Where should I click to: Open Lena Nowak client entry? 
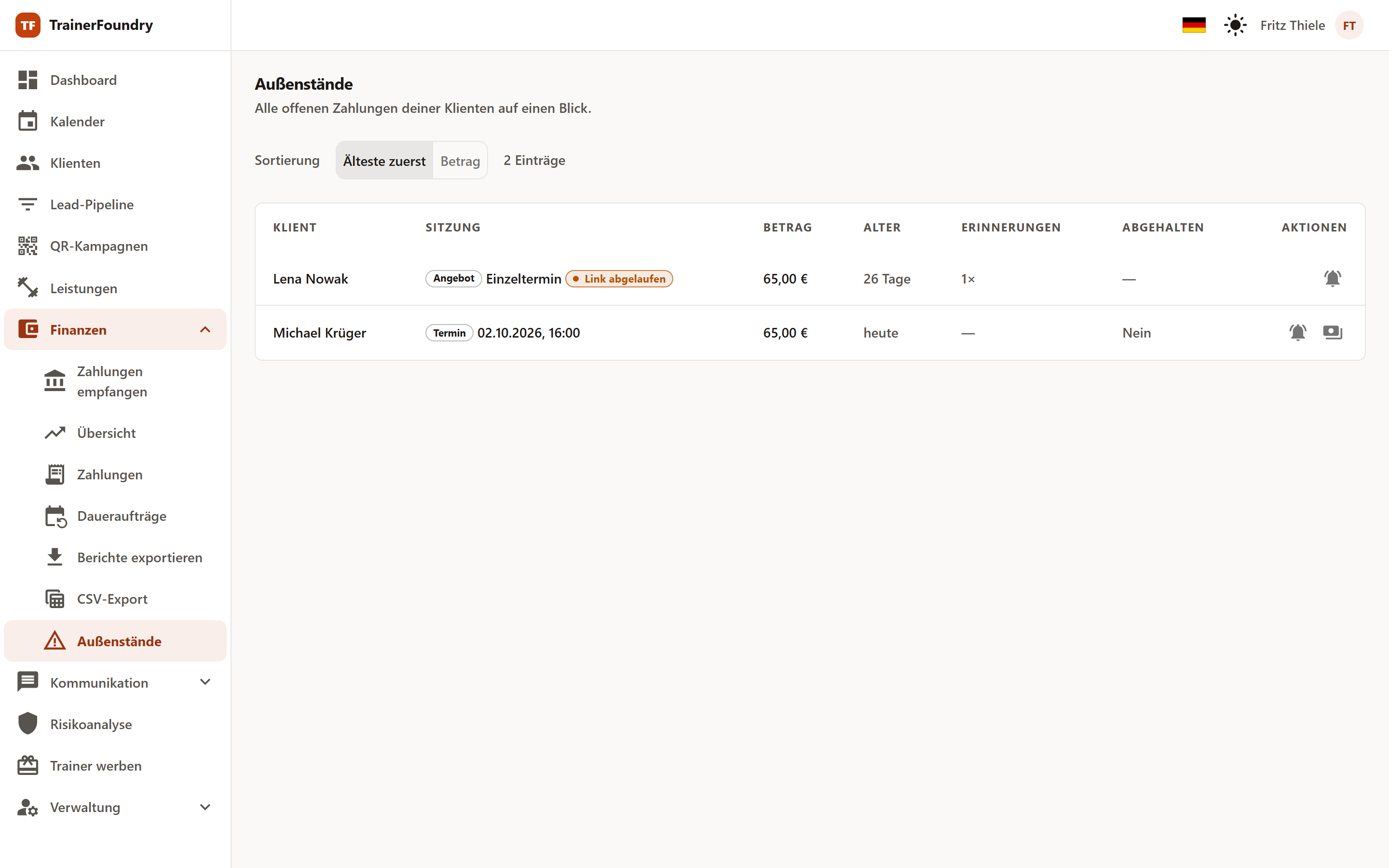click(x=311, y=279)
